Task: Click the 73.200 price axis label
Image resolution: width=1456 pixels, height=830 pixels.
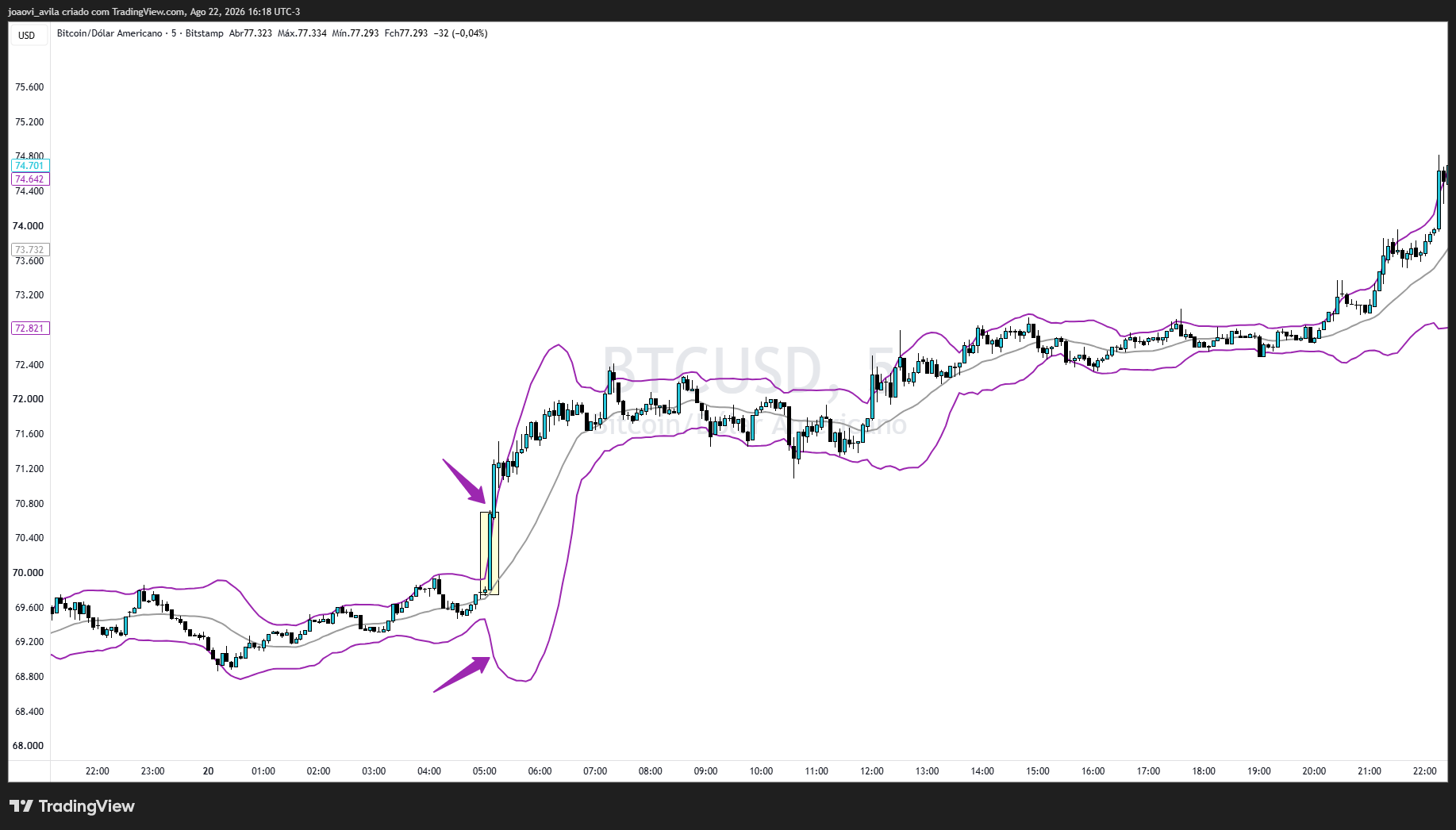Action: (x=29, y=295)
